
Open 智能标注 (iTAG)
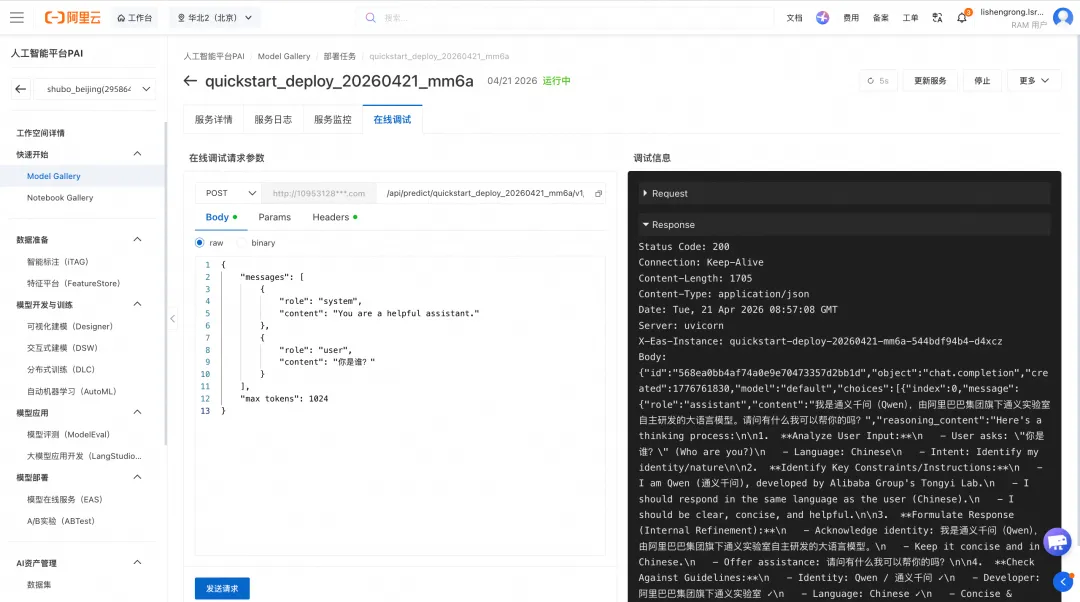pyautogui.click(x=58, y=262)
